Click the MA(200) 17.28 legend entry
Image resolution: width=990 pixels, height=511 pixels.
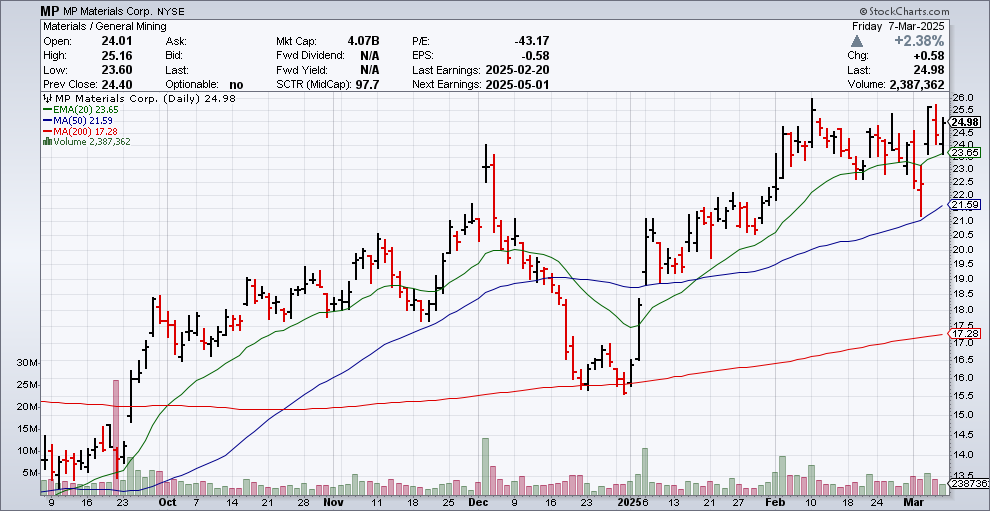(80, 131)
